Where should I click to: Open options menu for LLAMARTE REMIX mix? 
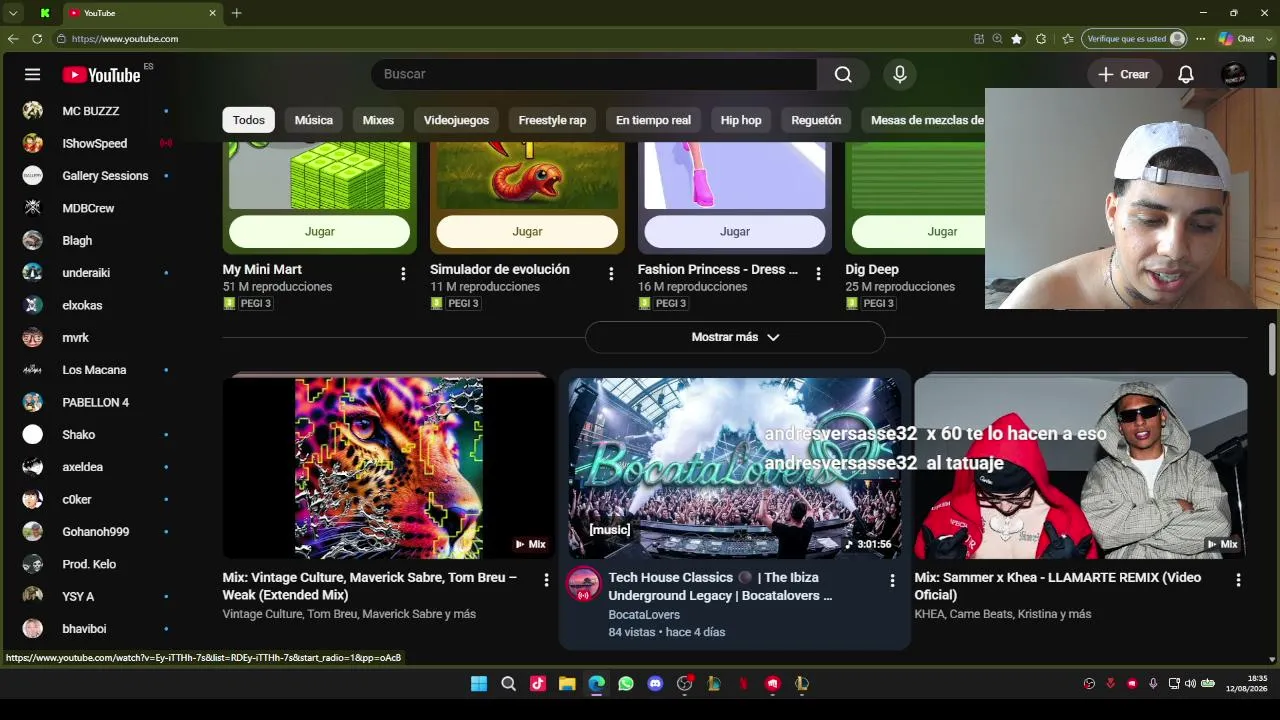pyautogui.click(x=1238, y=580)
